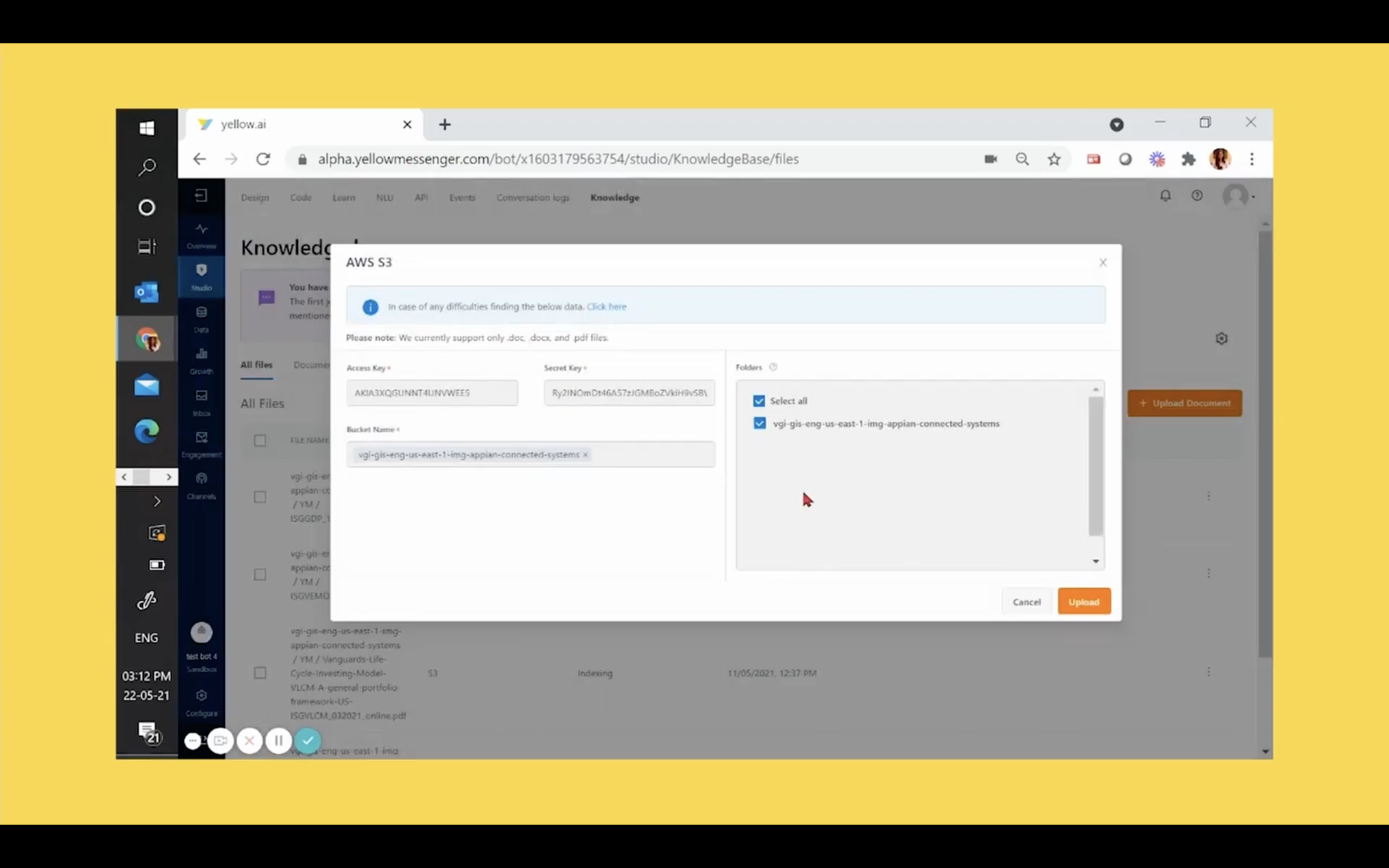Toggle the header select-all files checkbox
The height and width of the screenshot is (868, 1389).
260,440
